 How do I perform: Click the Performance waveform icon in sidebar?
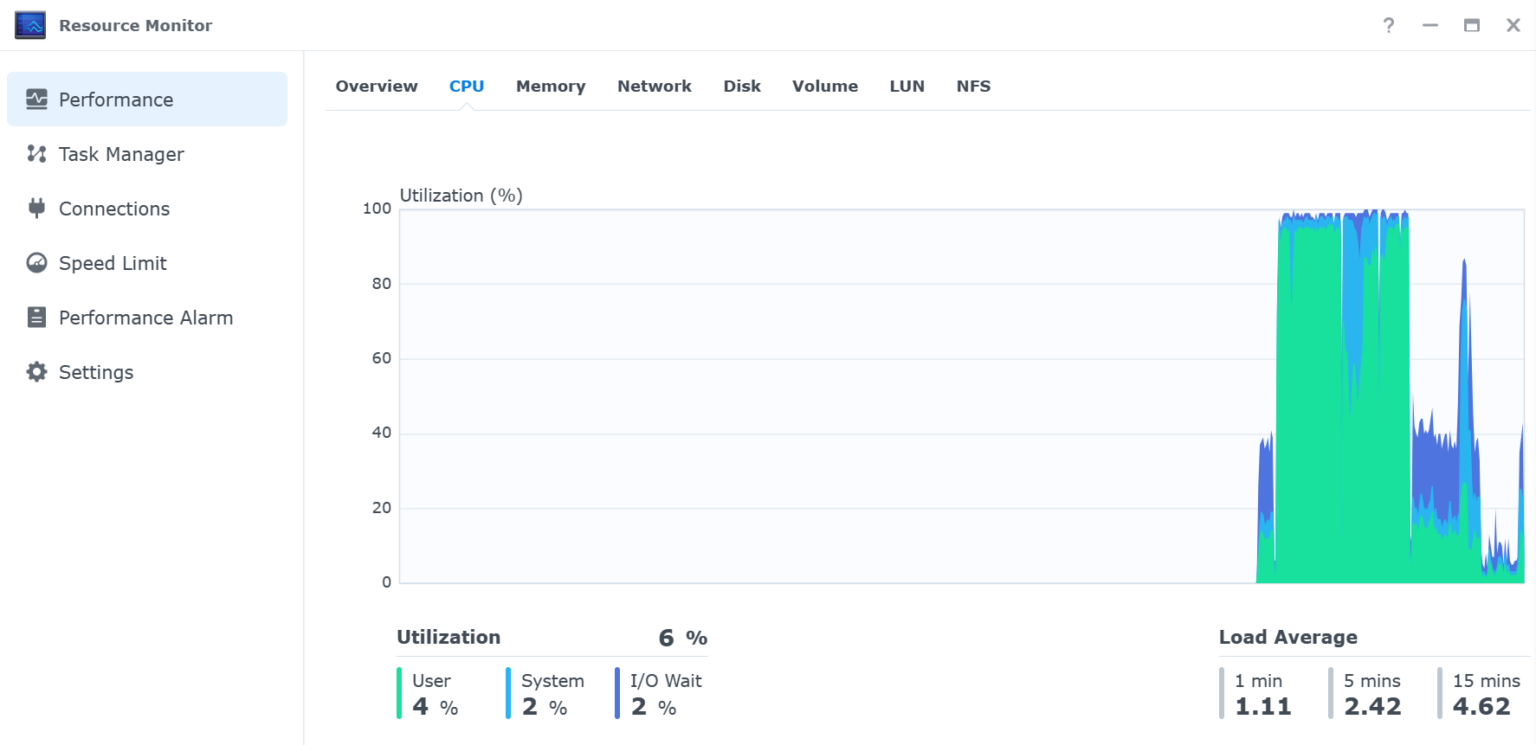pyautogui.click(x=37, y=99)
